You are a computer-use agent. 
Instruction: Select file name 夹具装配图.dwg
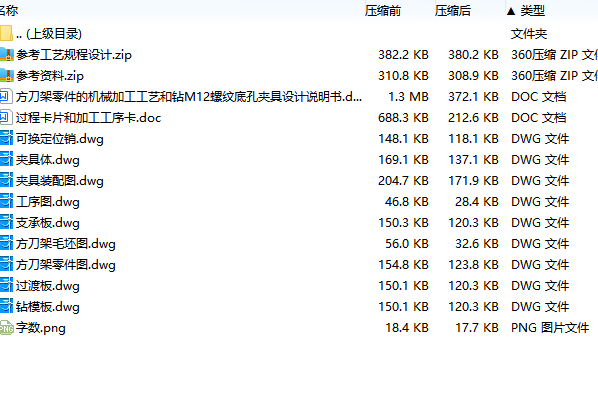[59, 181]
